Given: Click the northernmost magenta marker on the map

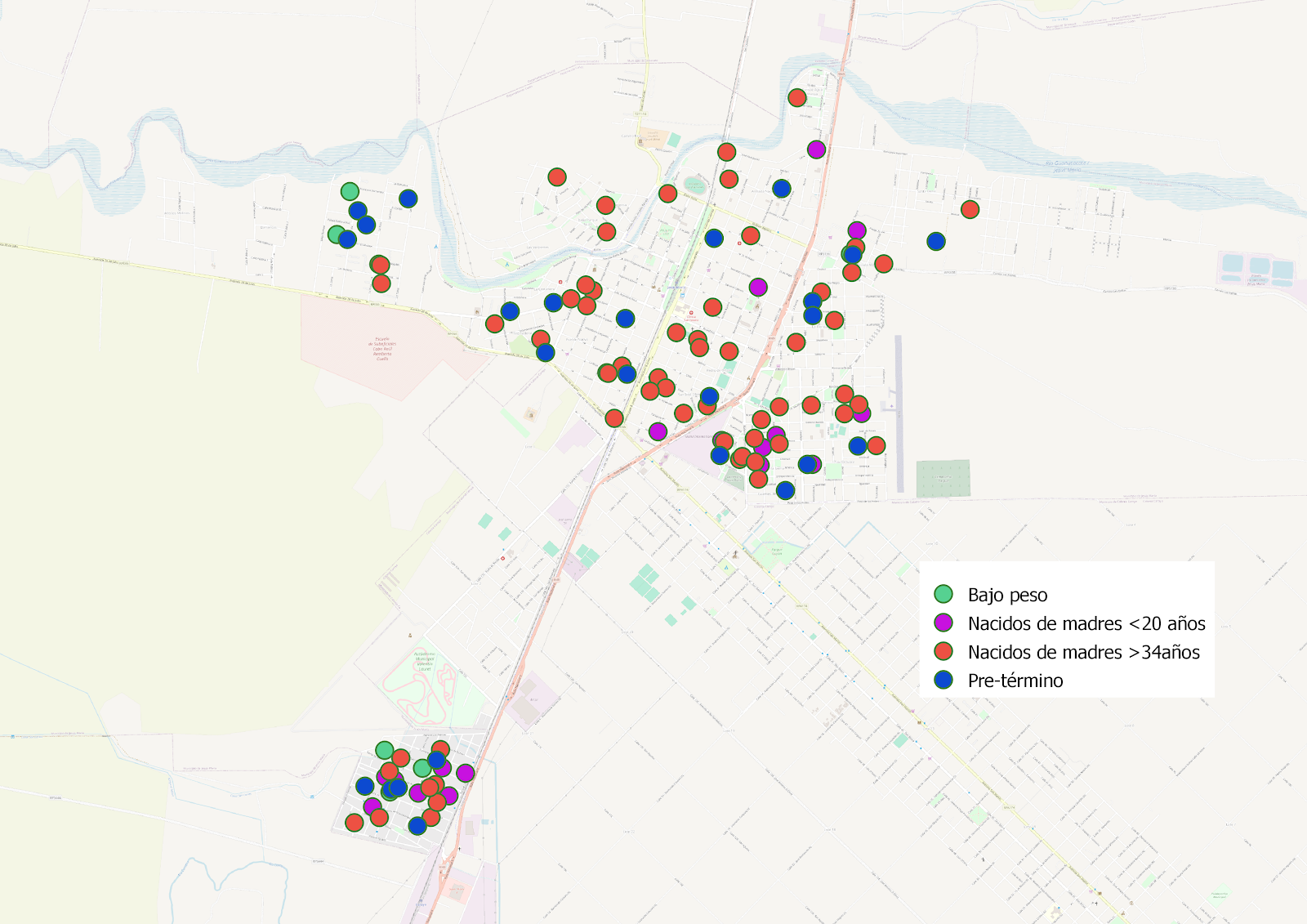Looking at the screenshot, I should point(816,150).
